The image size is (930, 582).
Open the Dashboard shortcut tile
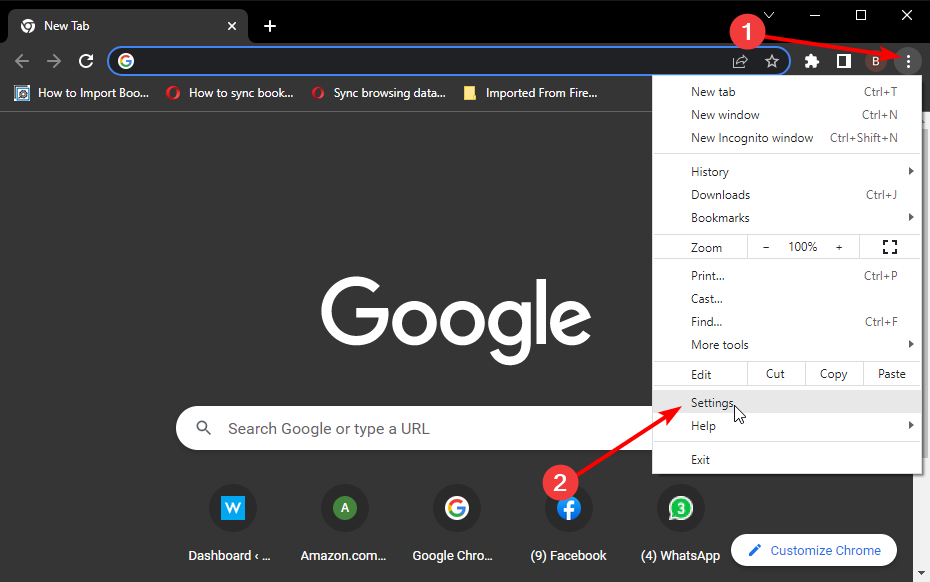coord(232,523)
